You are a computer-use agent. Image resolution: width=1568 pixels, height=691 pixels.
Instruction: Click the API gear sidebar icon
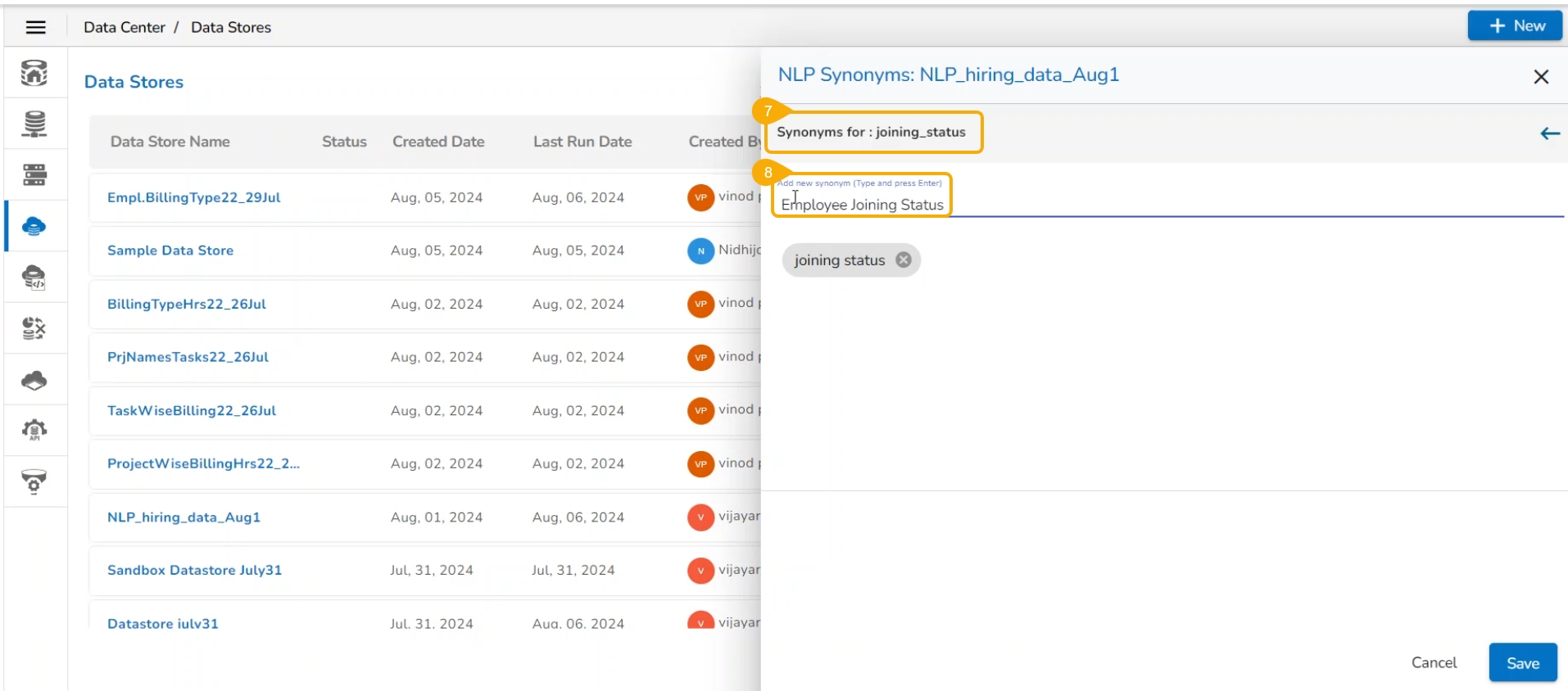34,431
